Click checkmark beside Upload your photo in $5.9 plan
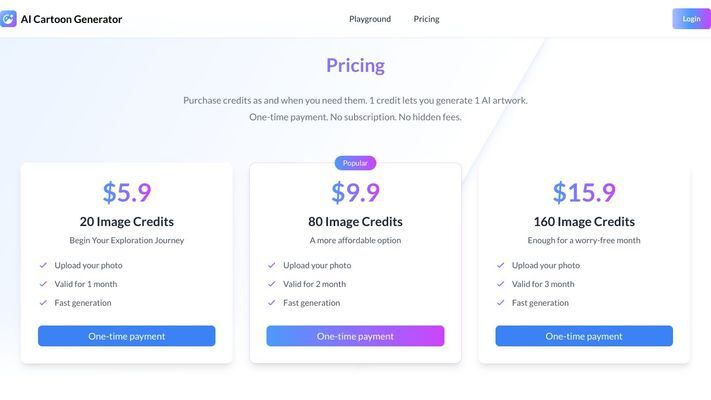This screenshot has width=711, height=400. coord(43,265)
